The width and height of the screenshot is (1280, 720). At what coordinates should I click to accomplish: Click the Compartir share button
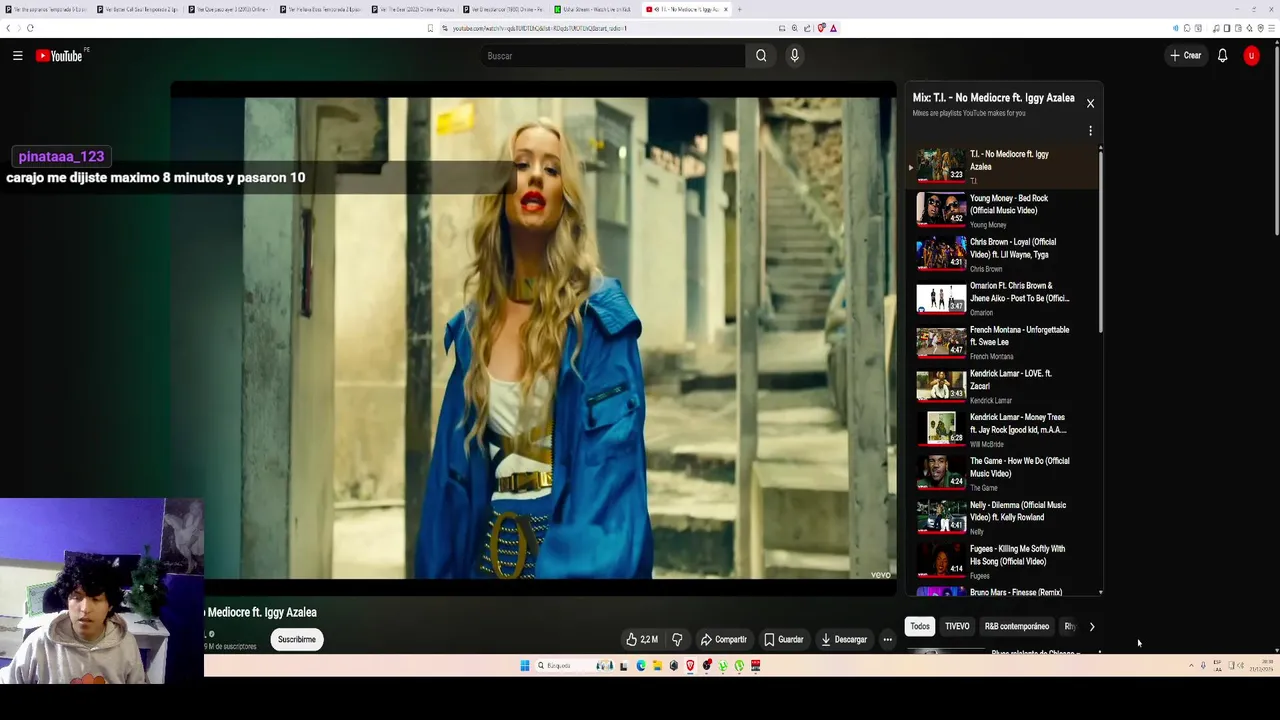pyautogui.click(x=723, y=639)
